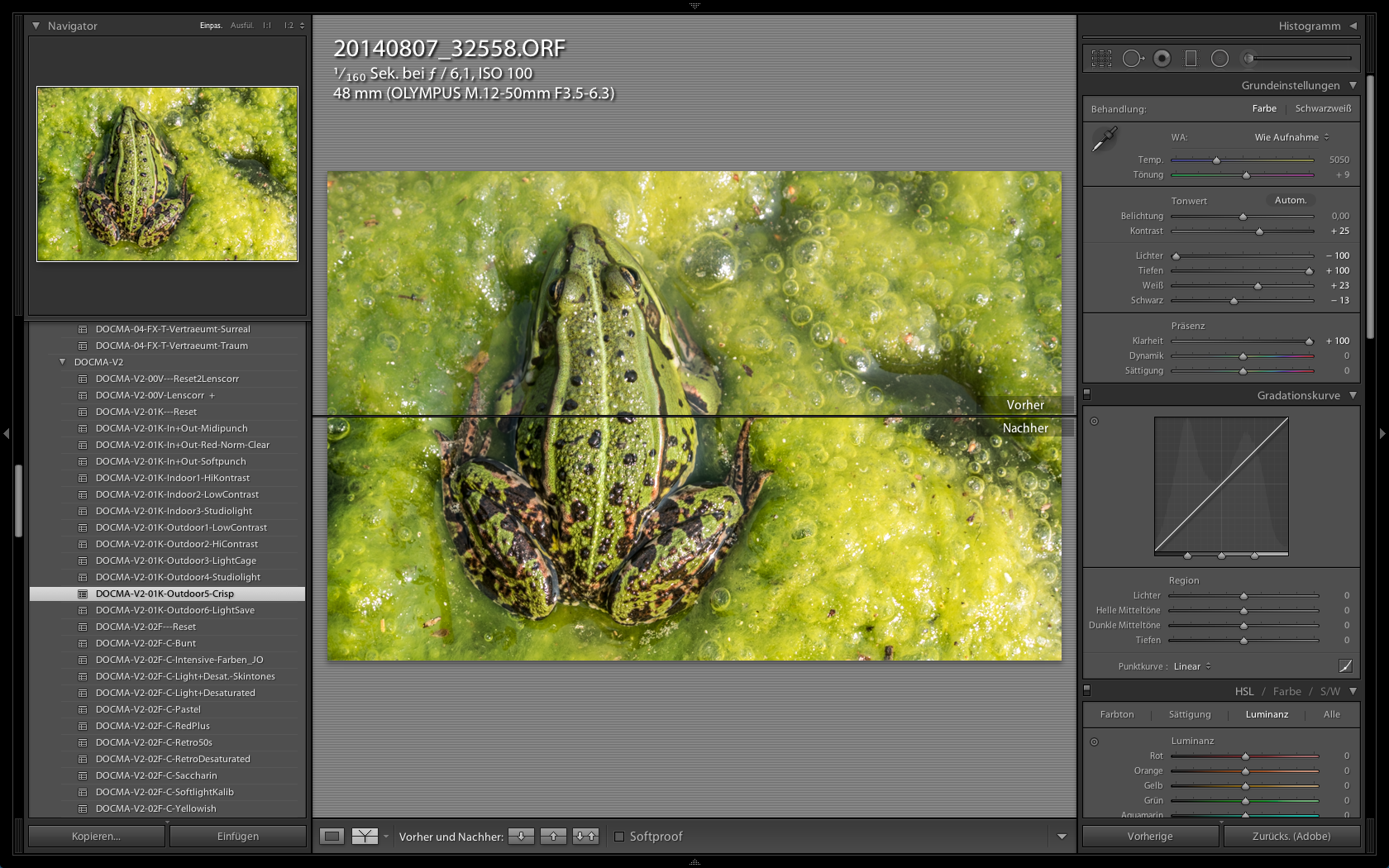Click the Navigator frog thumbnail
The height and width of the screenshot is (868, 1389).
tap(167, 174)
